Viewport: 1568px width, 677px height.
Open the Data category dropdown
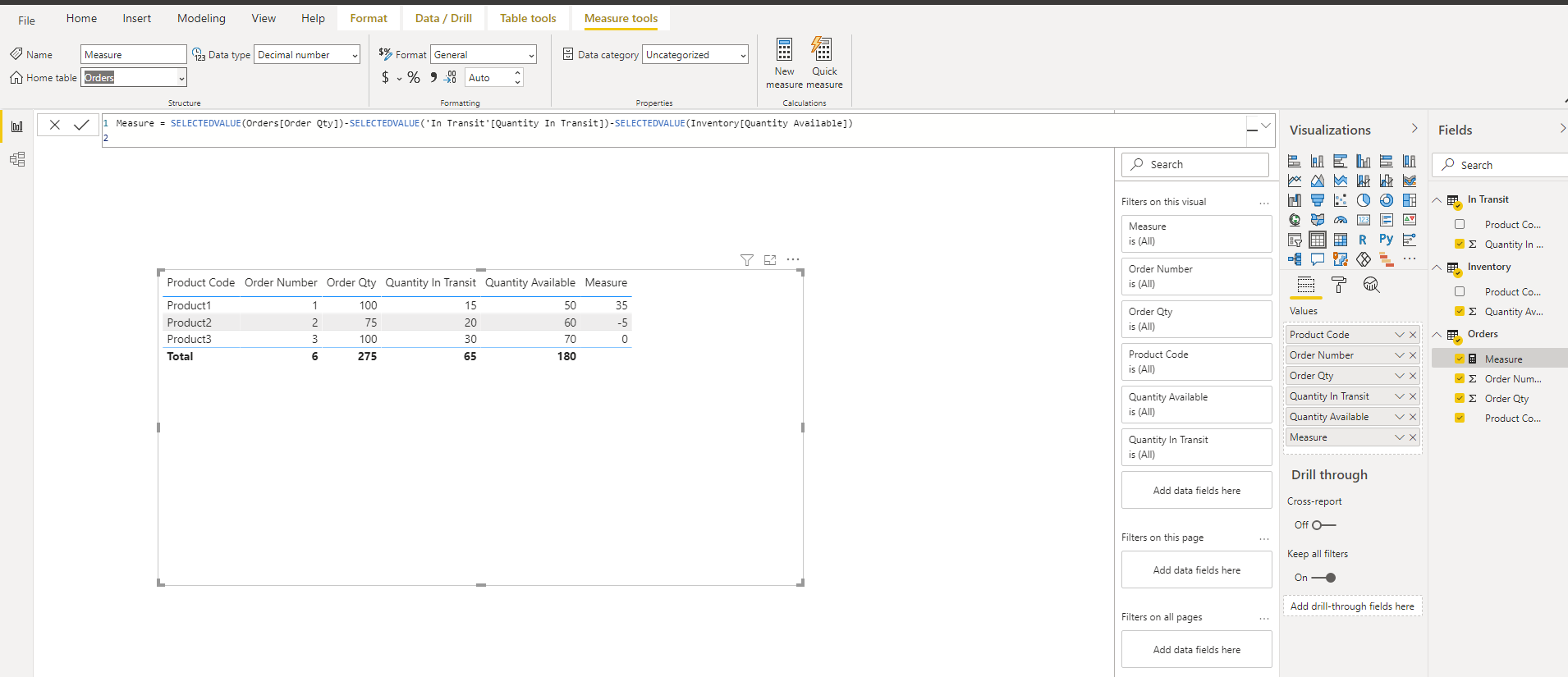click(x=695, y=55)
